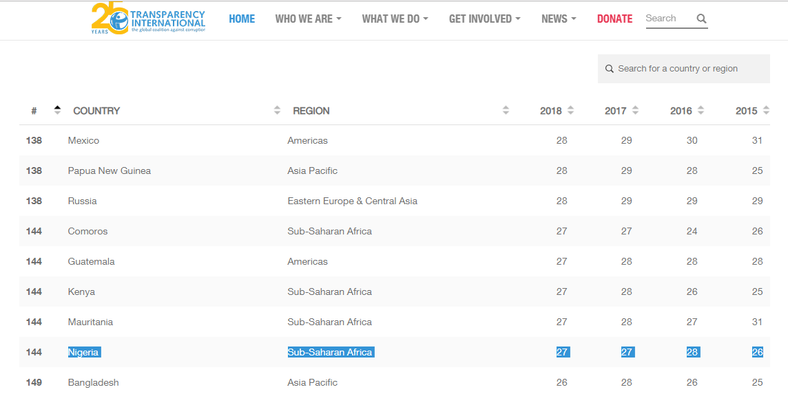The image size is (788, 396).
Task: Click Russia's 2018 score of 28
Action: (561, 201)
